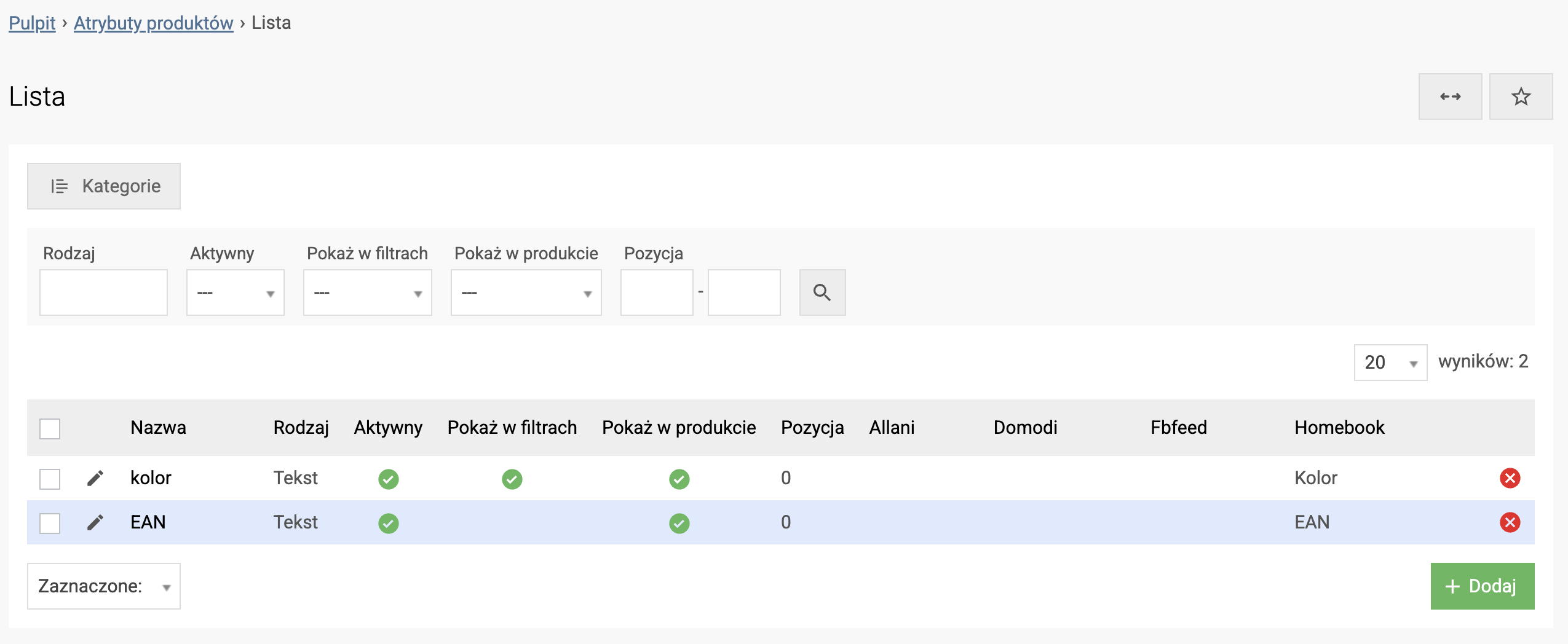1568x644 pixels.
Task: Click the Kategorie icon button
Action: (103, 186)
